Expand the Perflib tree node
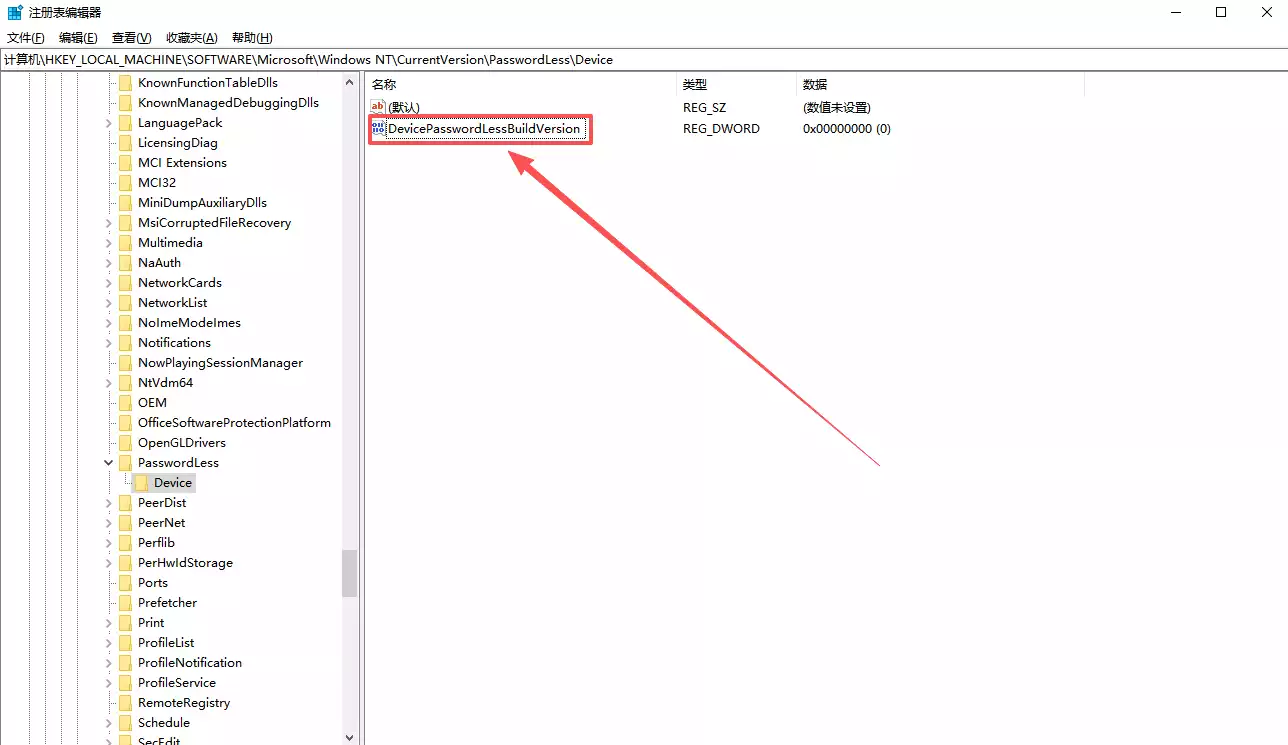1288x745 pixels. tap(108, 543)
